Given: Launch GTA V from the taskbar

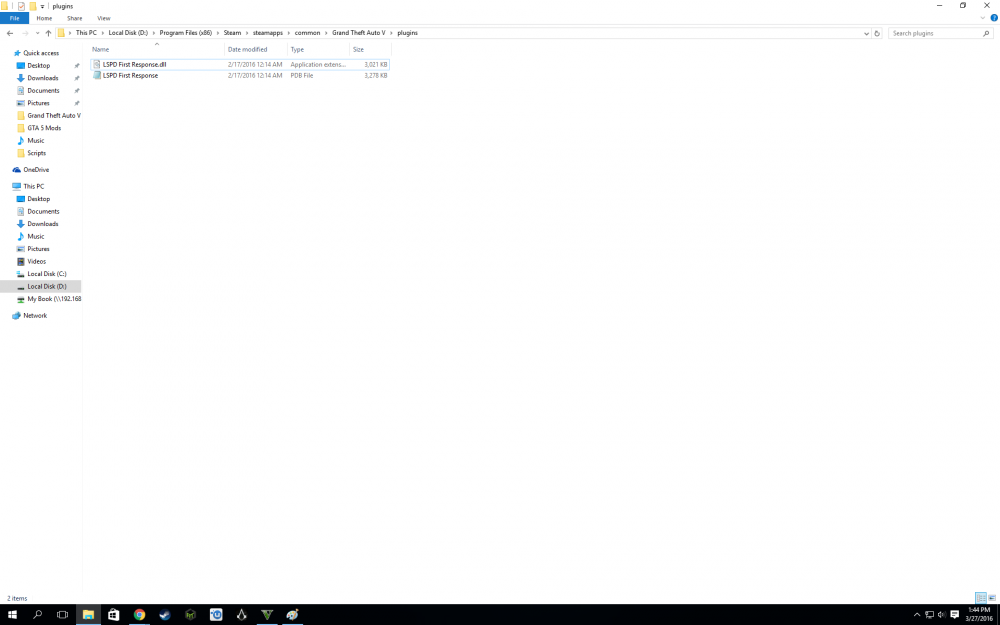Looking at the screenshot, I should 267,614.
